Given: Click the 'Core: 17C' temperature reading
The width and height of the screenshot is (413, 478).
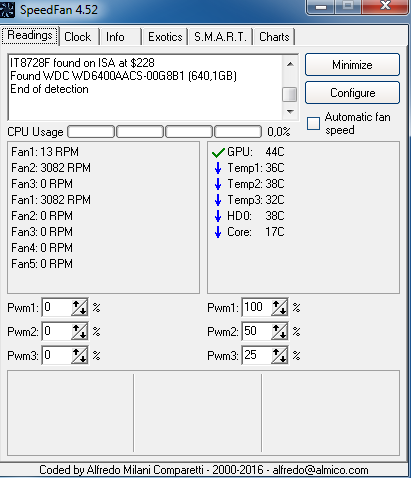Looking at the screenshot, I should [256, 232].
